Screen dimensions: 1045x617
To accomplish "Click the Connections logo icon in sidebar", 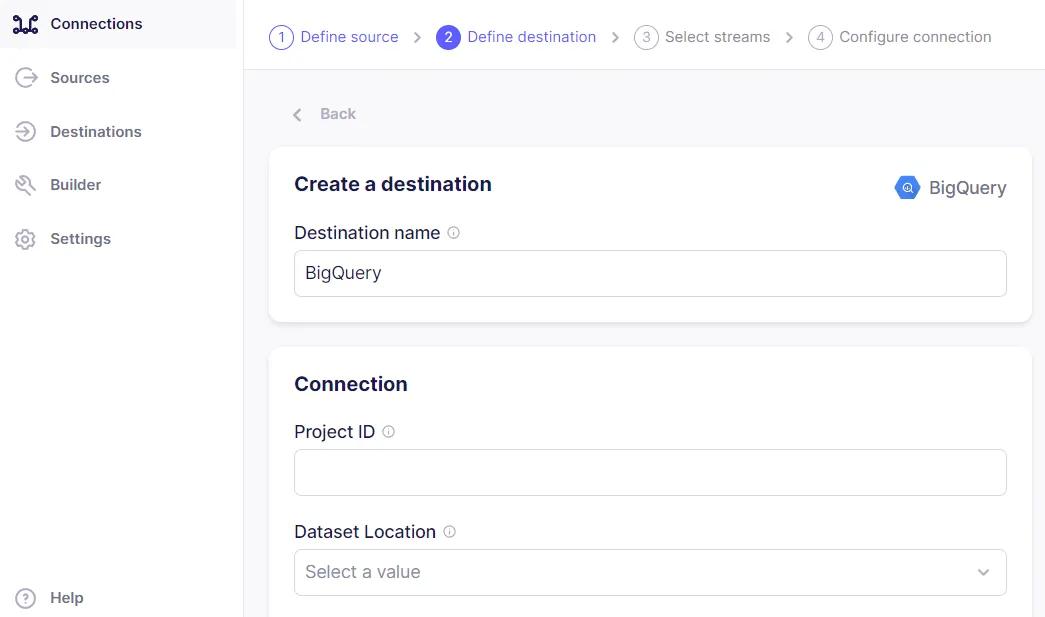I will coord(25,24).
